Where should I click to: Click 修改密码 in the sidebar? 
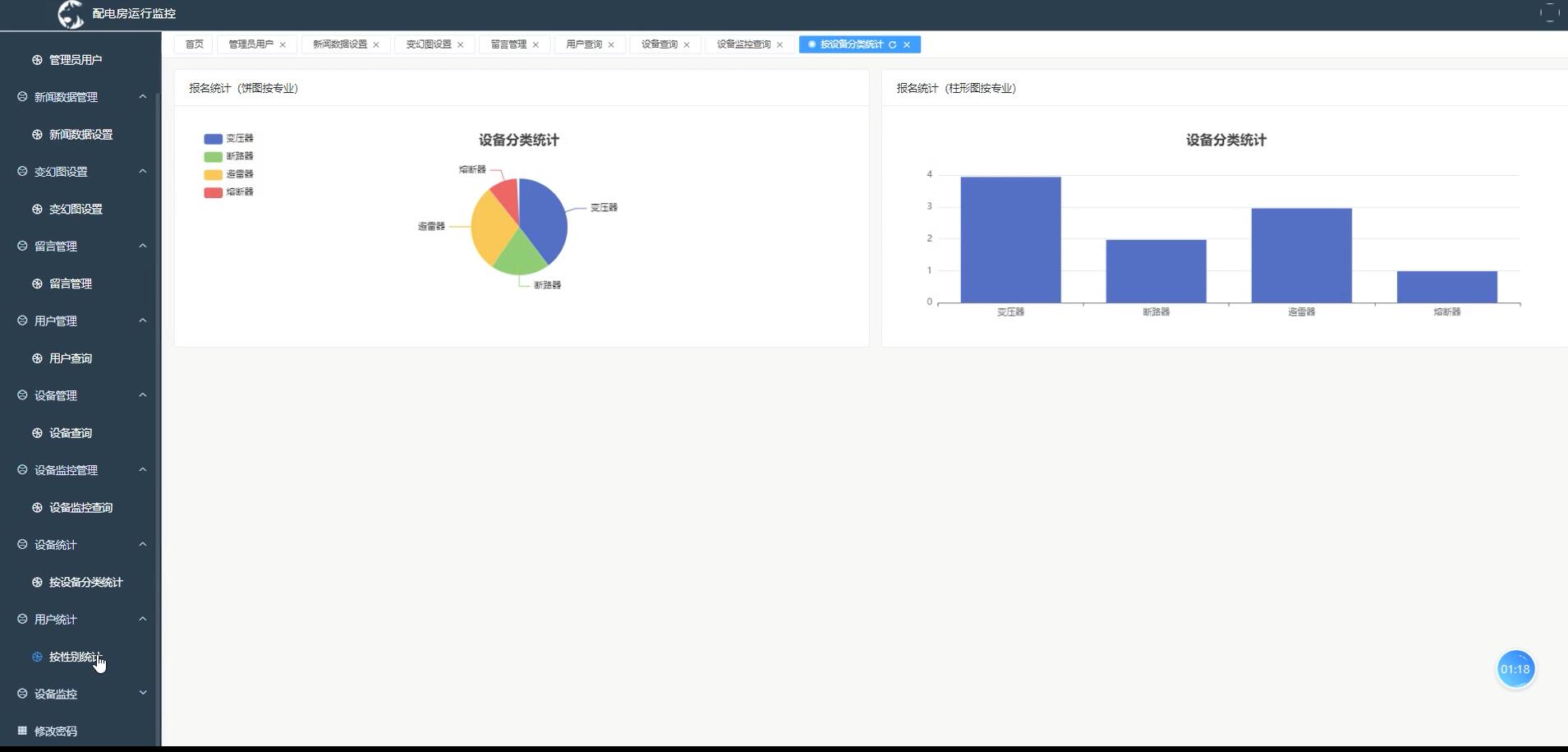[55, 731]
